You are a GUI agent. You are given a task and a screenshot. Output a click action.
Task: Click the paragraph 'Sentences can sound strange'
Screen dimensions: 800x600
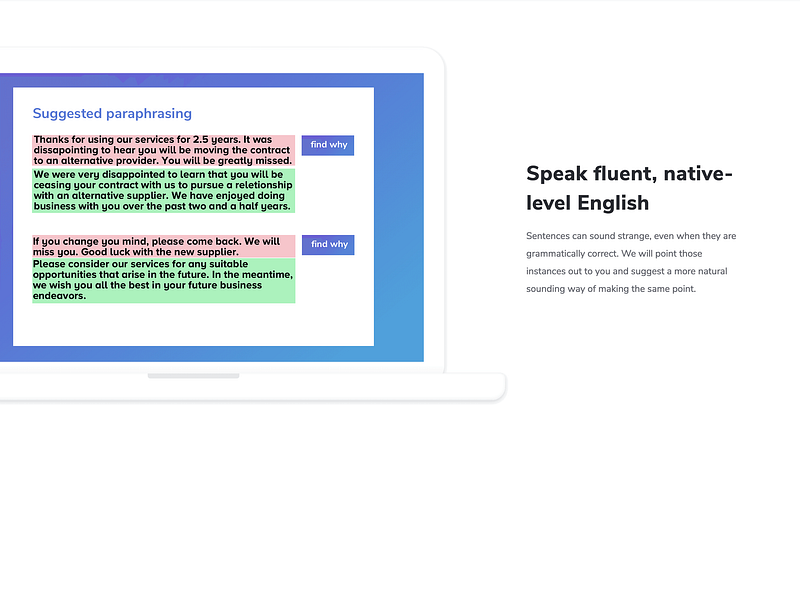tap(631, 262)
